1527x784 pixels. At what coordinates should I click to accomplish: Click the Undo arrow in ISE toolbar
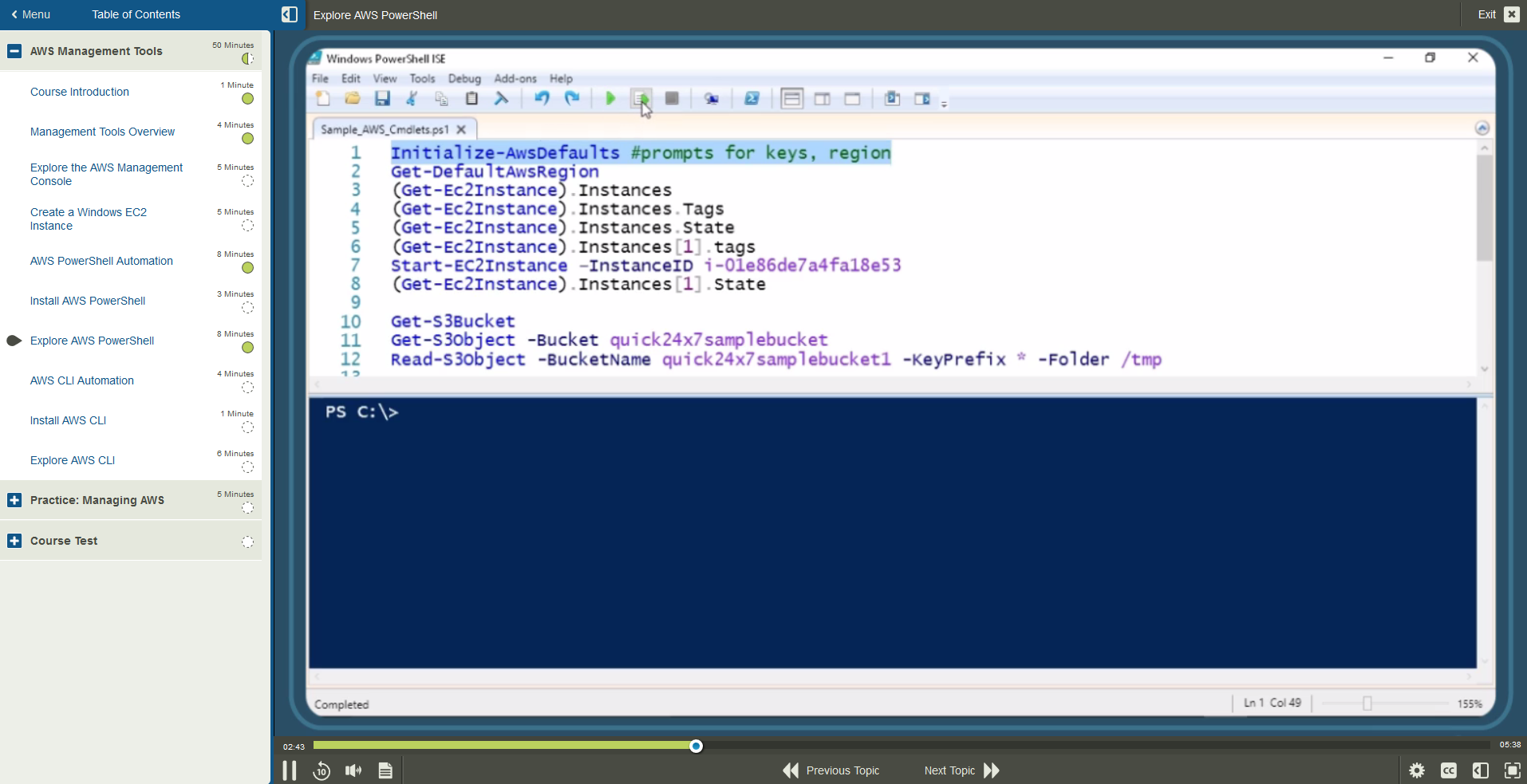click(x=542, y=98)
